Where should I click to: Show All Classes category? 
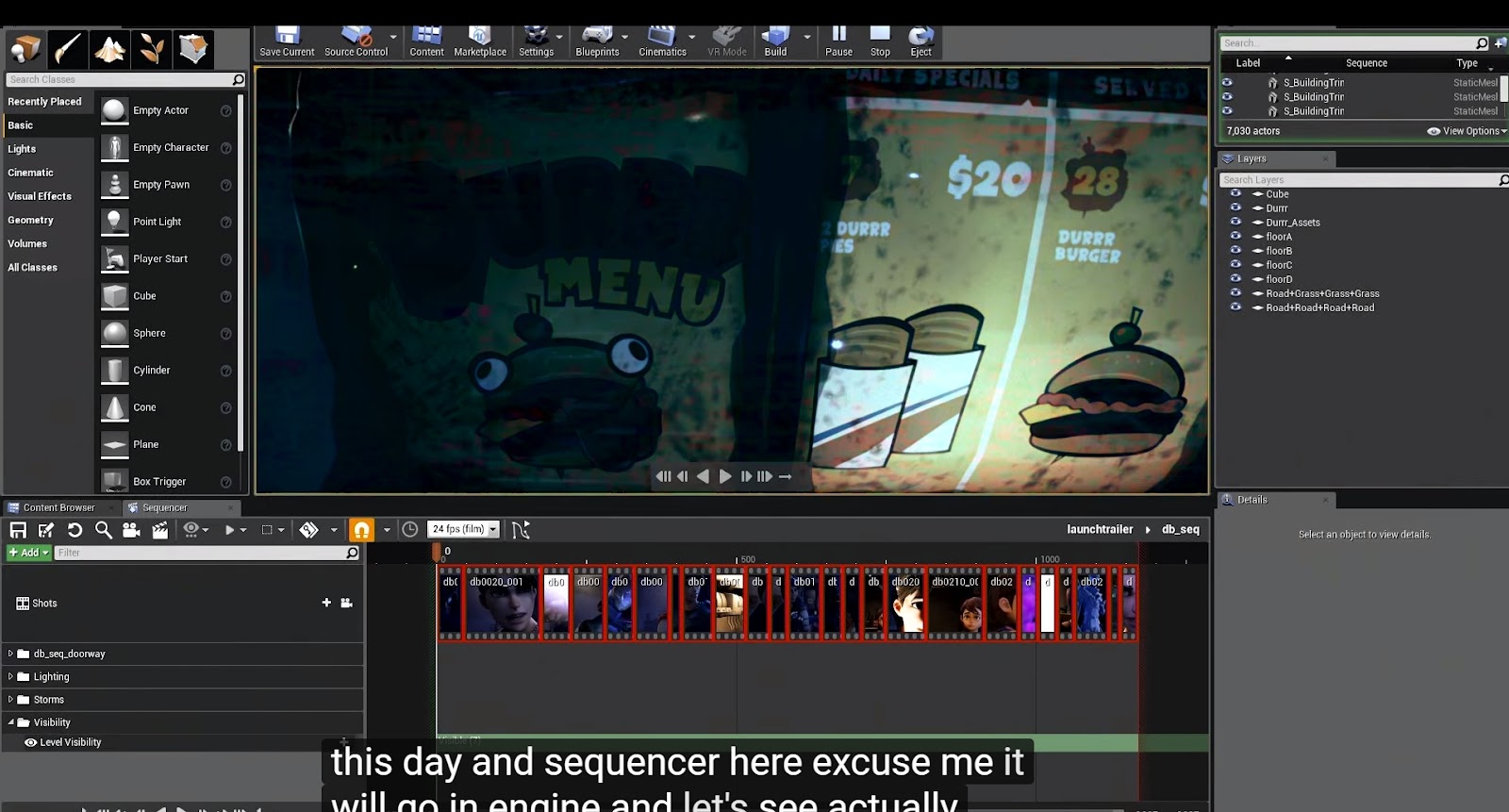pos(32,268)
